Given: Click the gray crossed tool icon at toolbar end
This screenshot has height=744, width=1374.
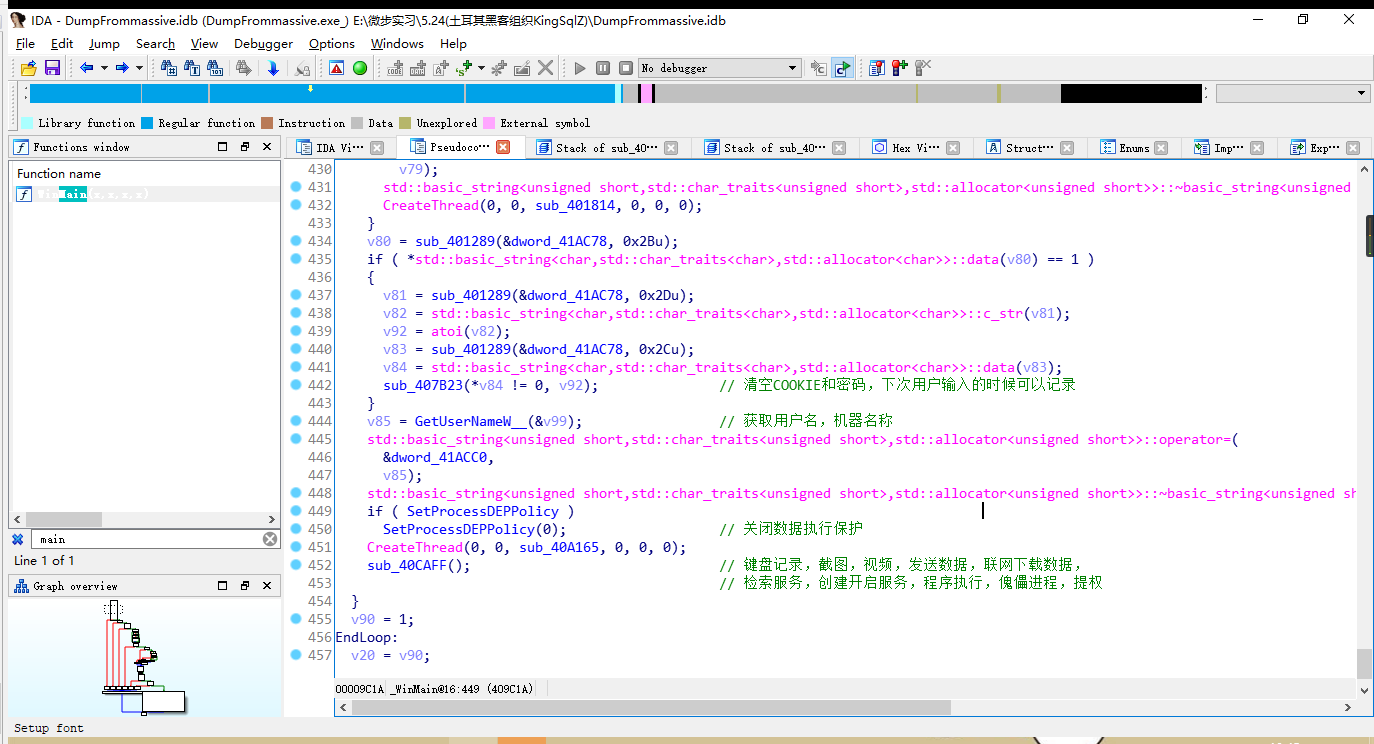Looking at the screenshot, I should pyautogui.click(x=923, y=68).
